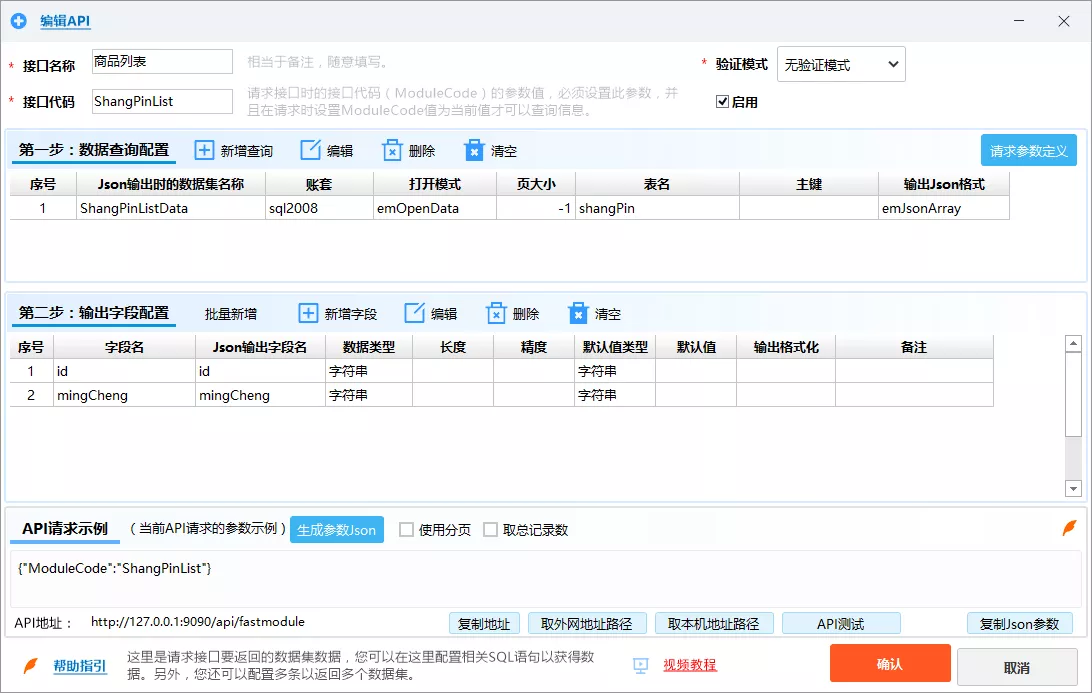
Task: Toggle the 启用 checkbox
Action: point(722,102)
